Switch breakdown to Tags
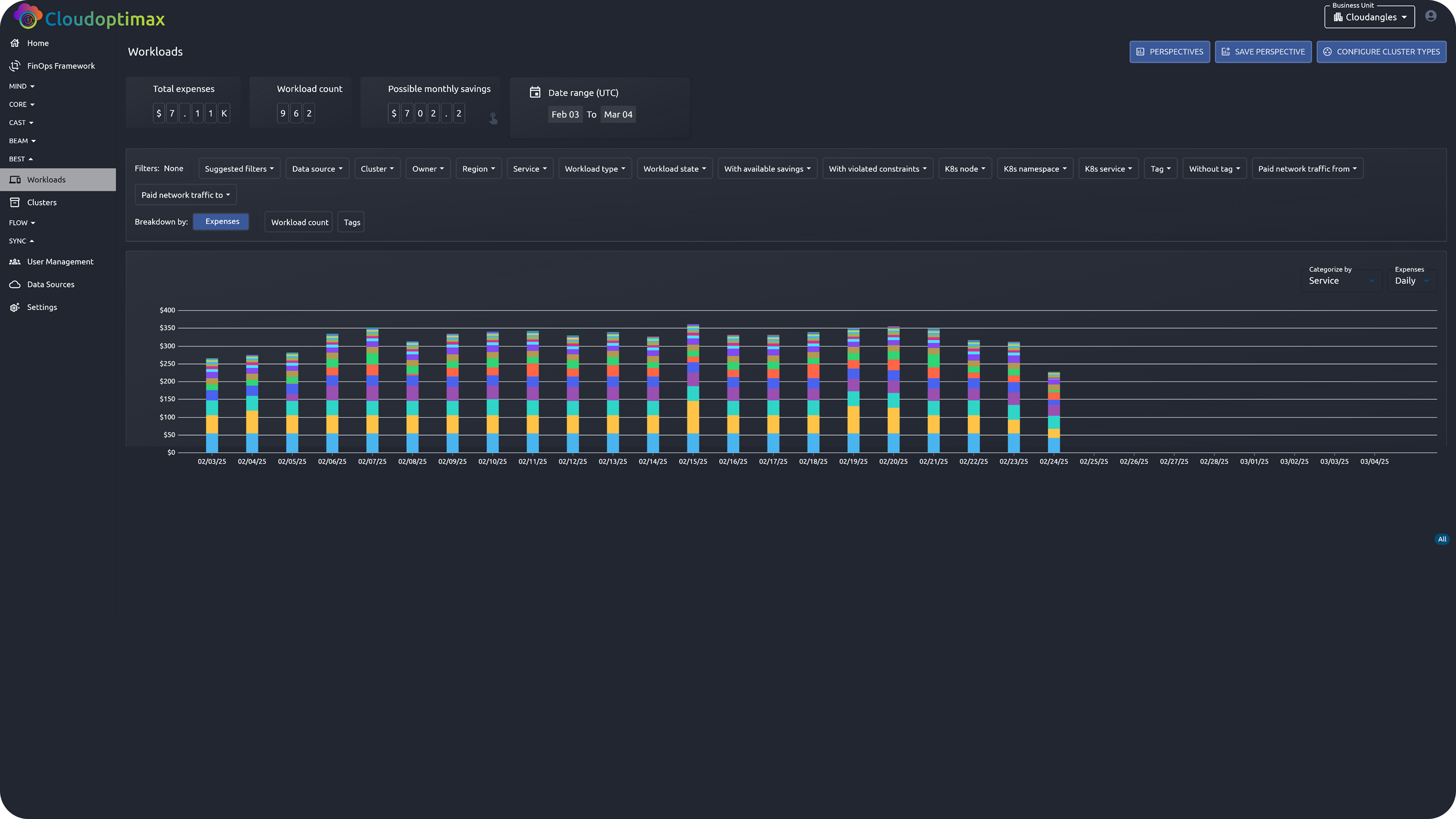This screenshot has width=1456, height=819. pos(352,222)
